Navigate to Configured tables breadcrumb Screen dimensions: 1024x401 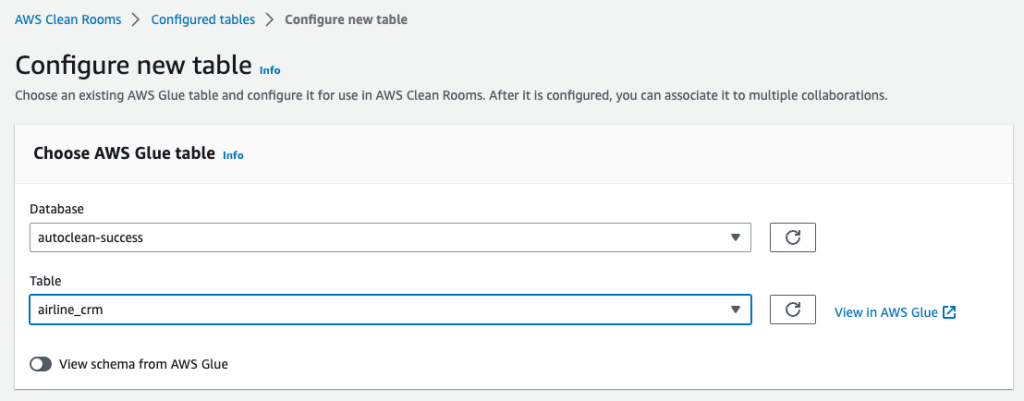point(203,19)
